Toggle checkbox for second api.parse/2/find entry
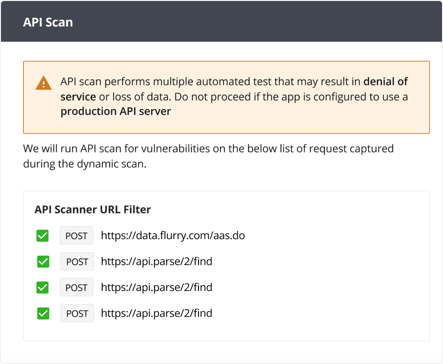The width and height of the screenshot is (443, 364). click(43, 287)
